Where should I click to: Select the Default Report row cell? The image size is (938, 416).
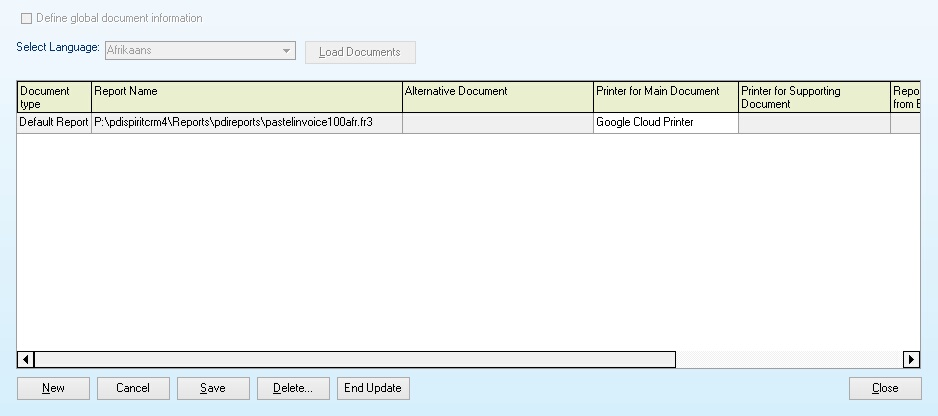coord(54,123)
